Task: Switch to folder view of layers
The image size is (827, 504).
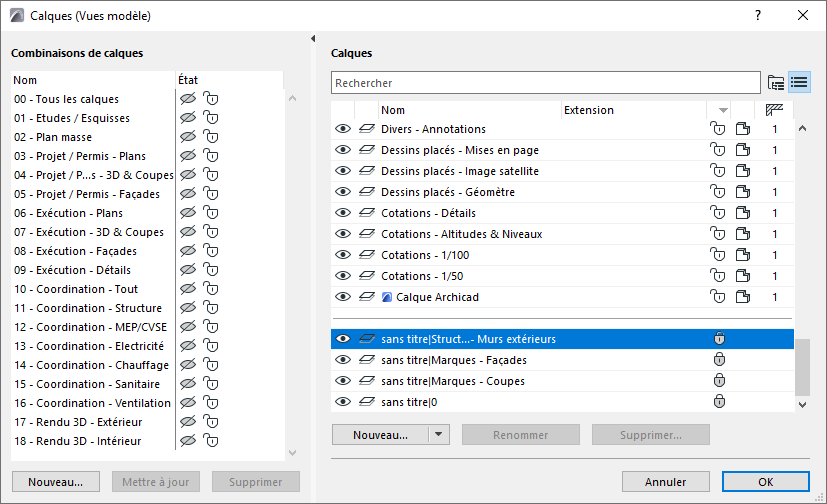Action: pyautogui.click(x=776, y=83)
